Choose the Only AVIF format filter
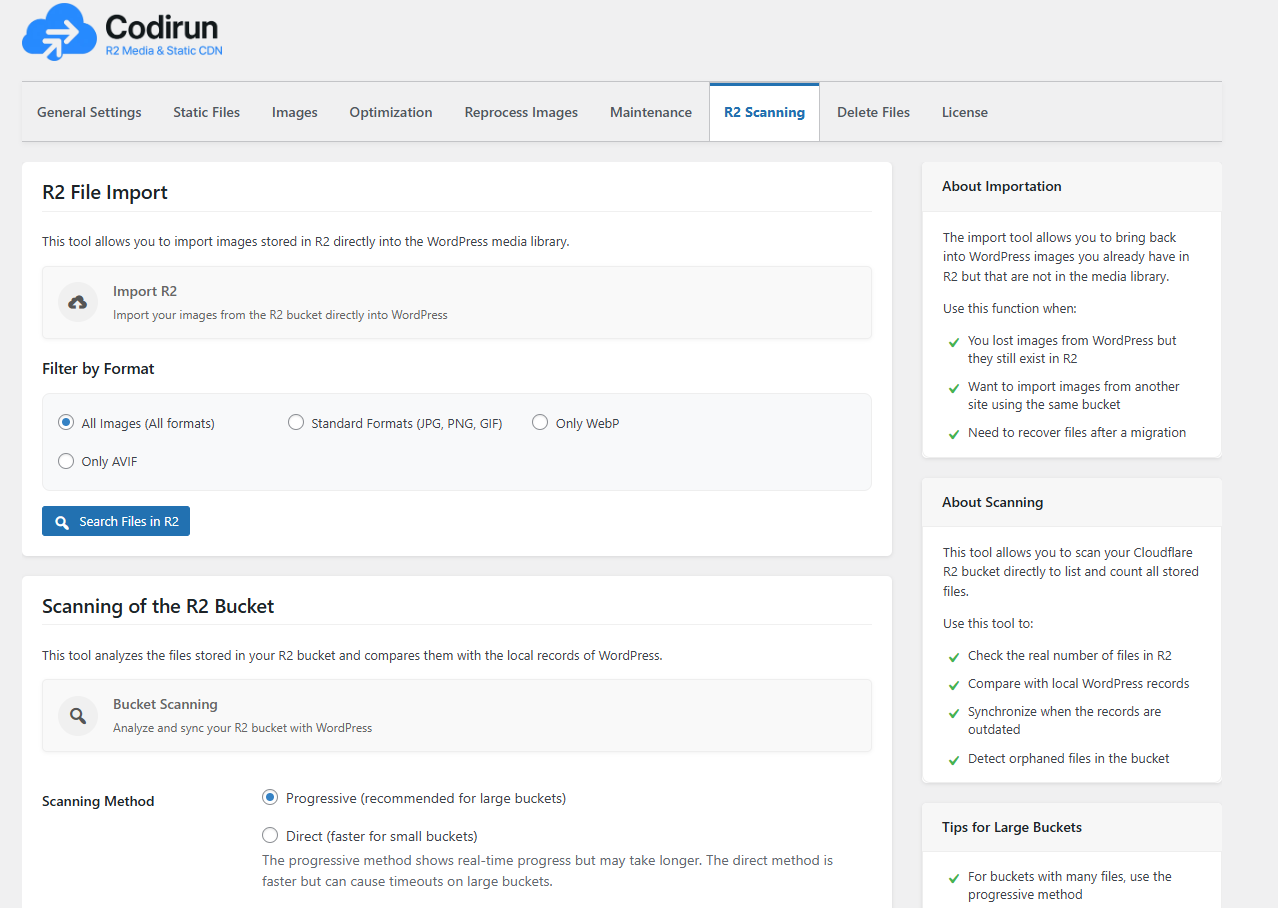 click(66, 461)
